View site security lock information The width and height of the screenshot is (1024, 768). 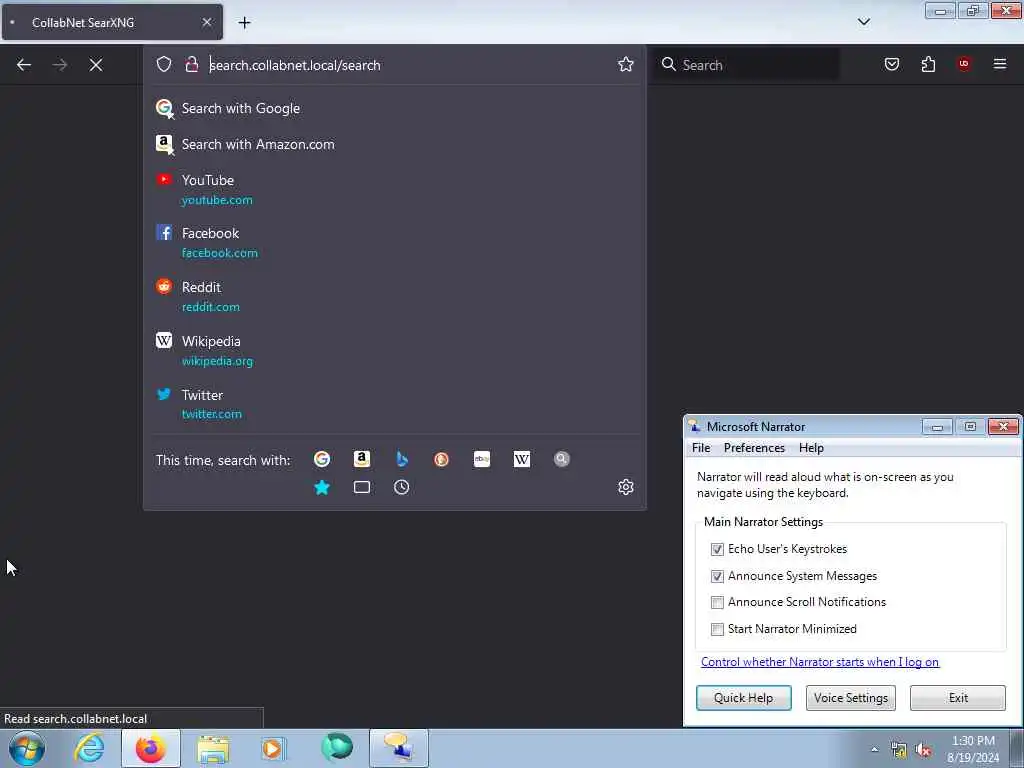[x=191, y=64]
